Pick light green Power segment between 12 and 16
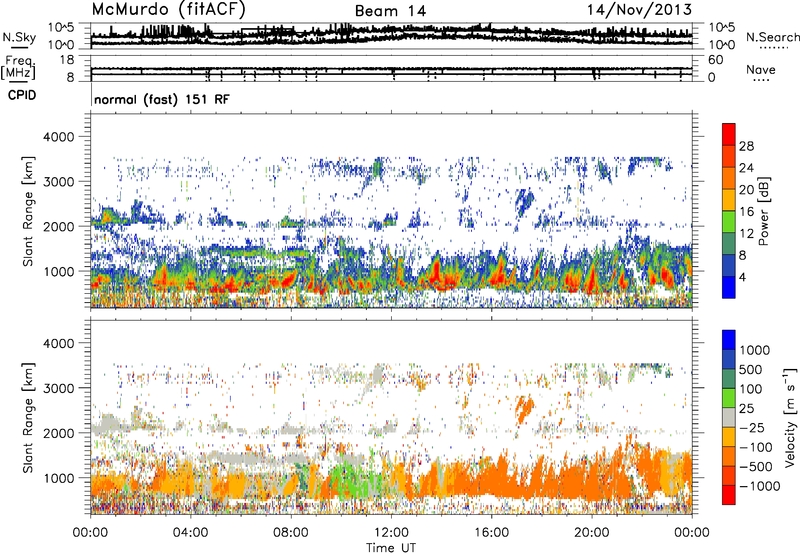800x554 pixels. click(x=729, y=221)
